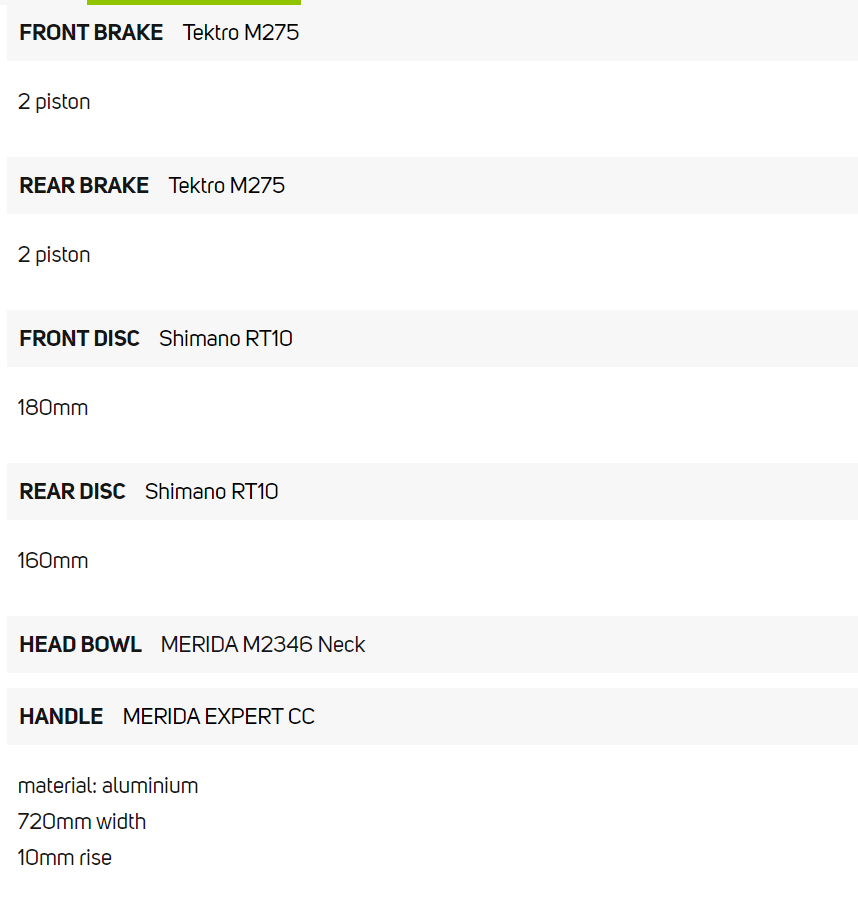Click the '720mm width' line
Screen dimensions: 858x910
pyautogui.click(x=82, y=822)
